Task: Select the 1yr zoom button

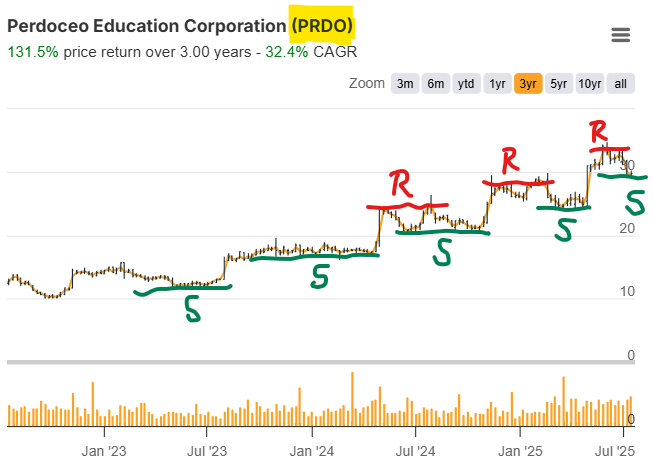Action: [x=497, y=84]
